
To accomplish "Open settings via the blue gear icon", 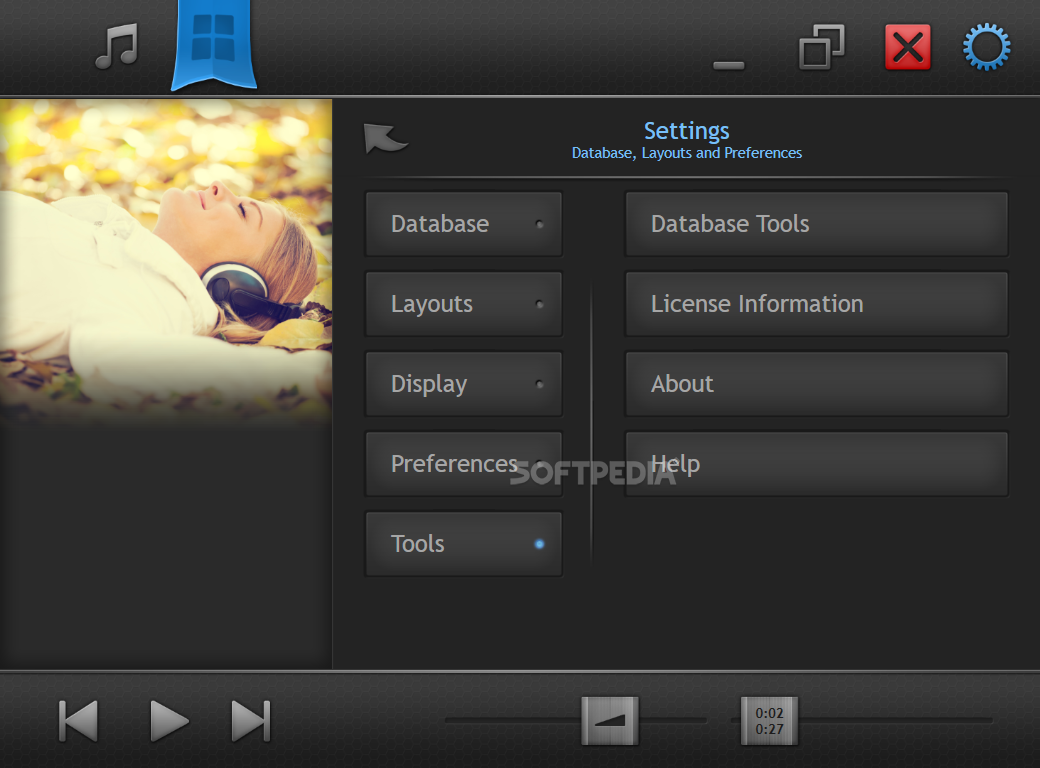I will [986, 47].
